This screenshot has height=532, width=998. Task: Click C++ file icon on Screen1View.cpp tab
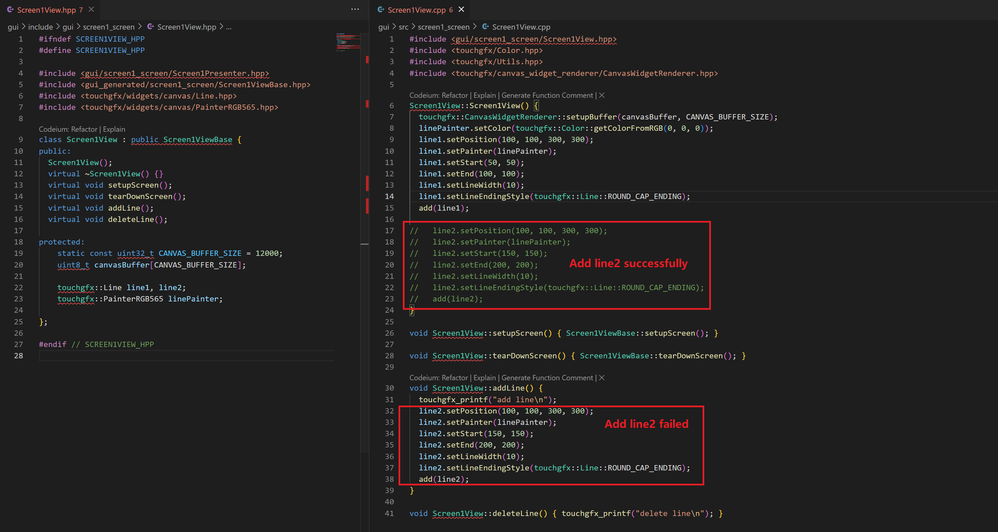(381, 9)
